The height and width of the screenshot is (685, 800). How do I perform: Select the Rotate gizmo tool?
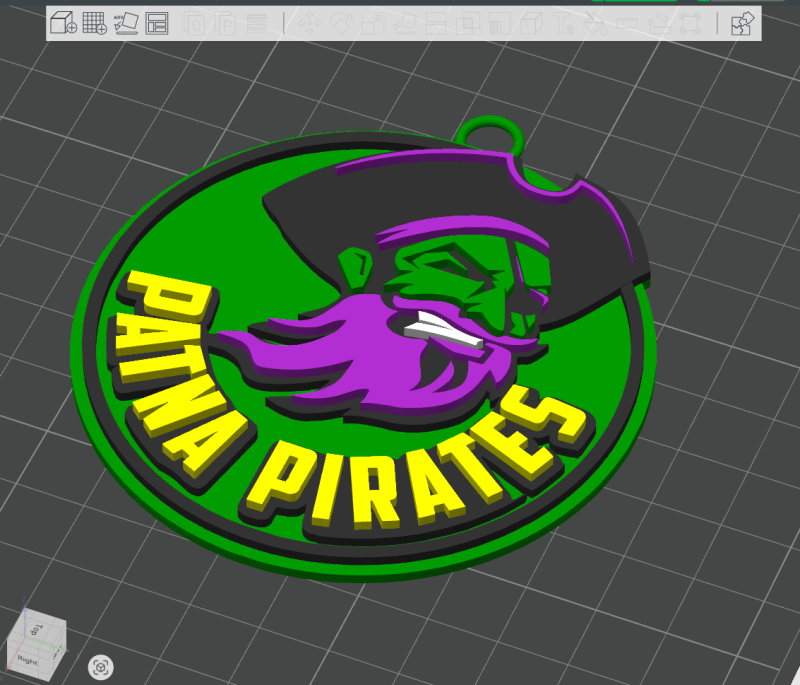[341, 23]
